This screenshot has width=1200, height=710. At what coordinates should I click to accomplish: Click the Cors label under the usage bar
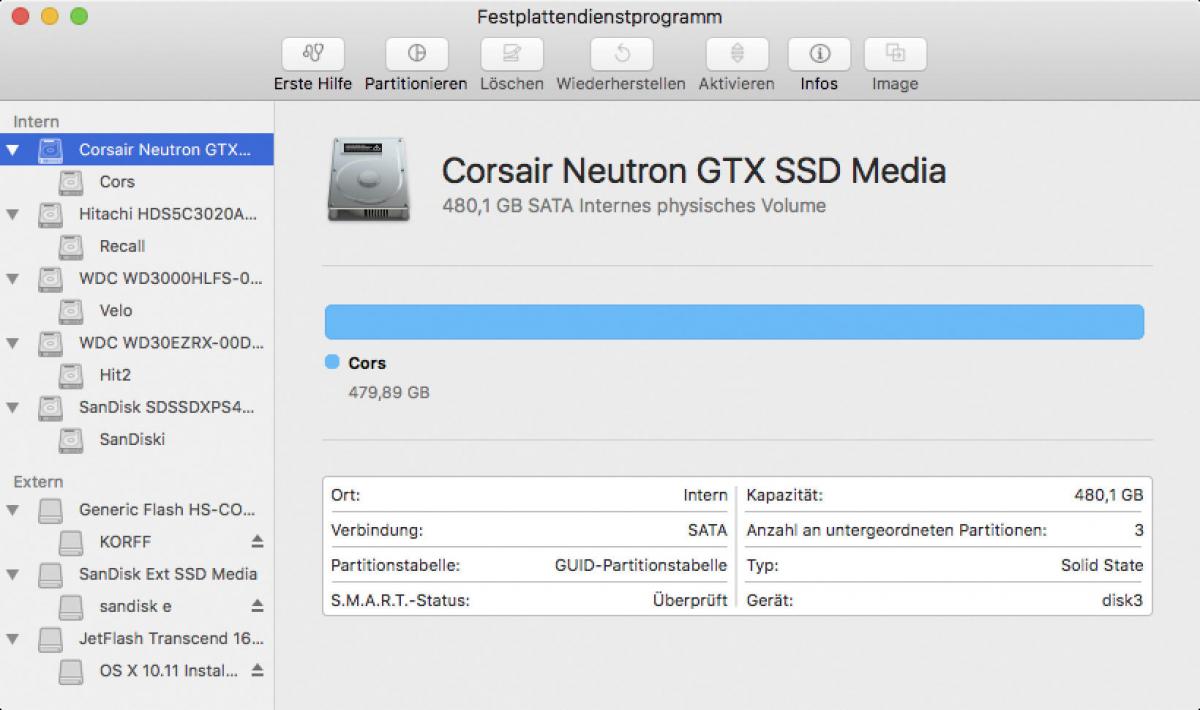coord(367,363)
